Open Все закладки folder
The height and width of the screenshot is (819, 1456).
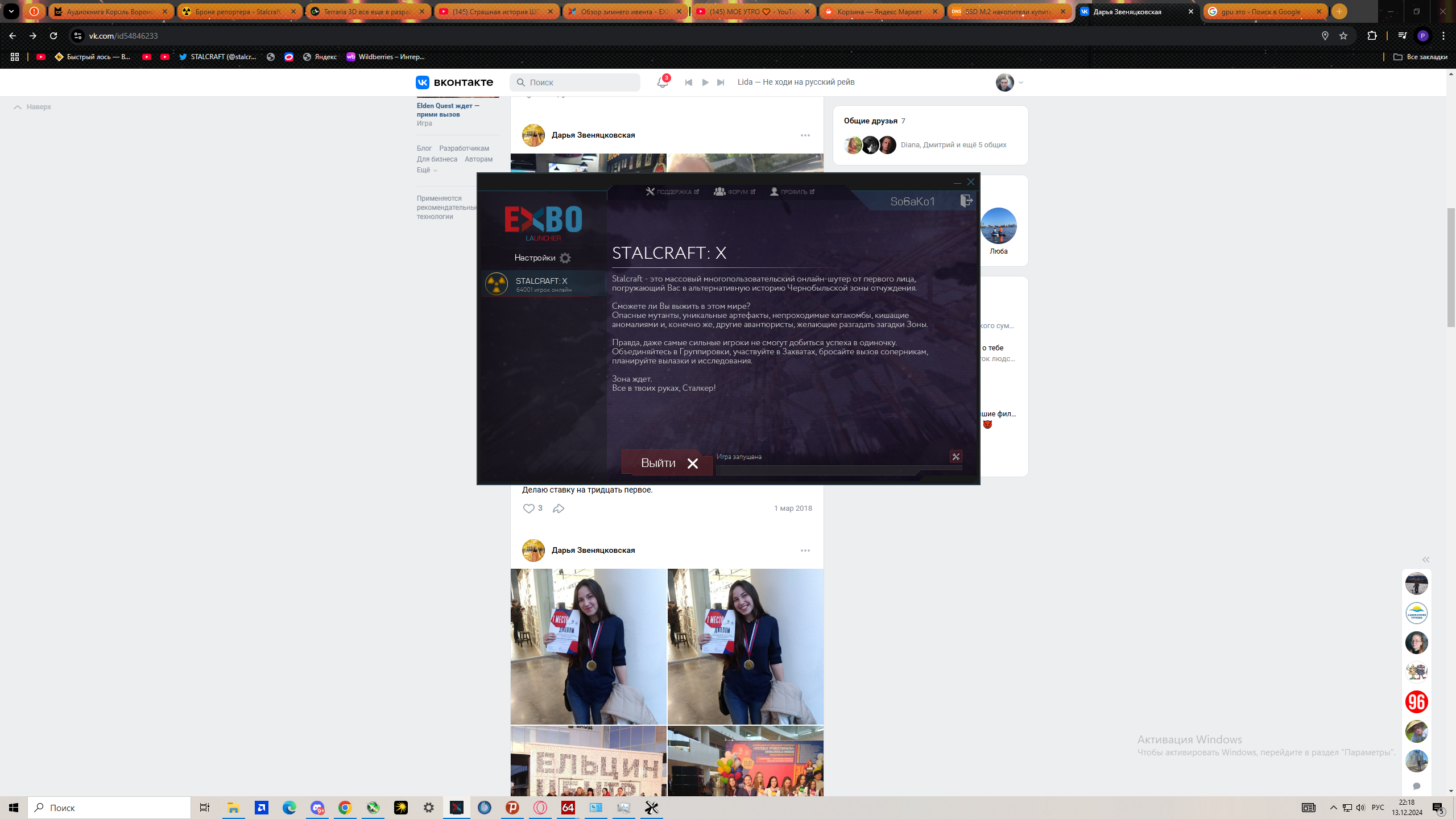point(1421,57)
